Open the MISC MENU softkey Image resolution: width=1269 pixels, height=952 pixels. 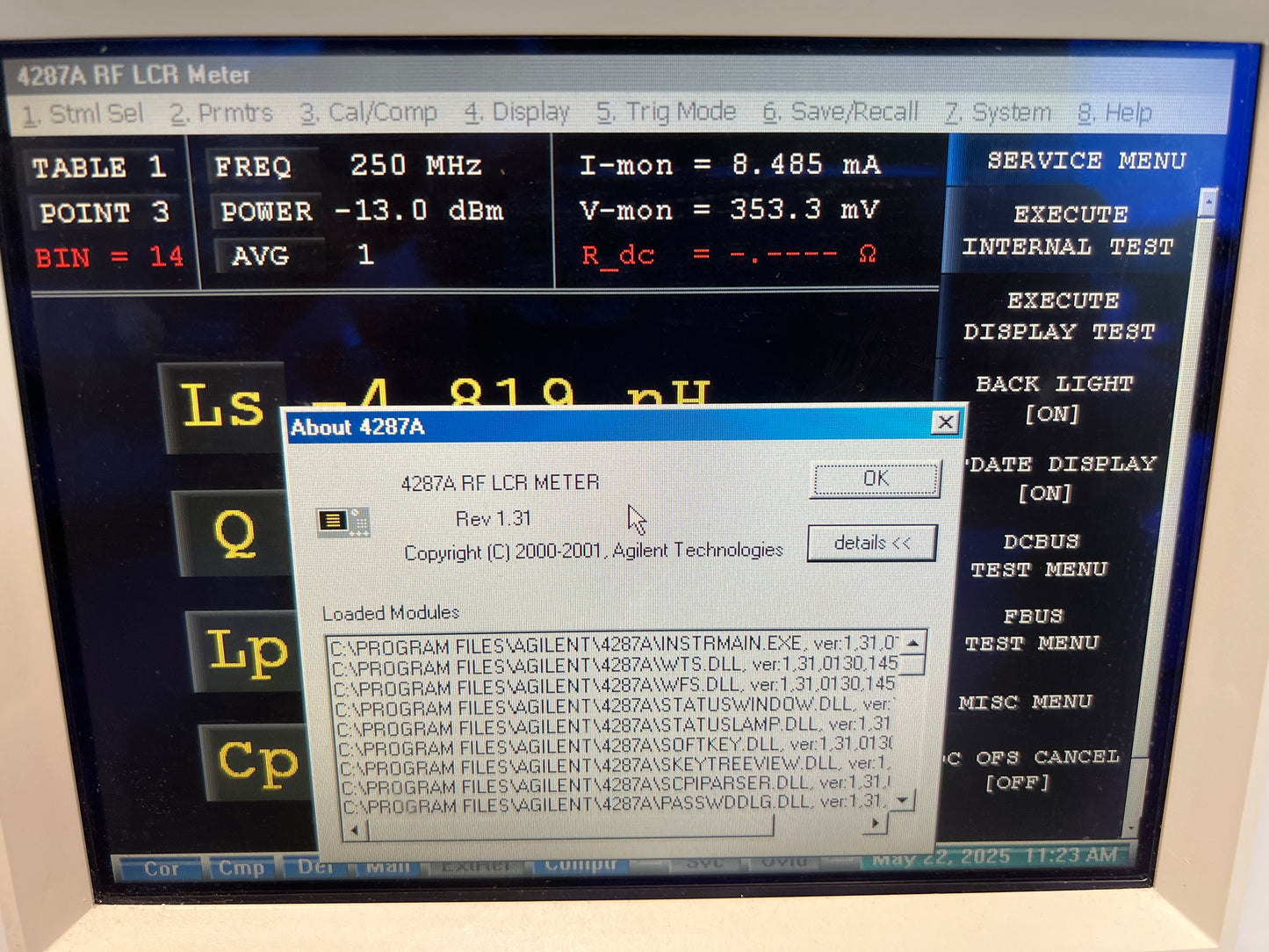pos(1026,702)
